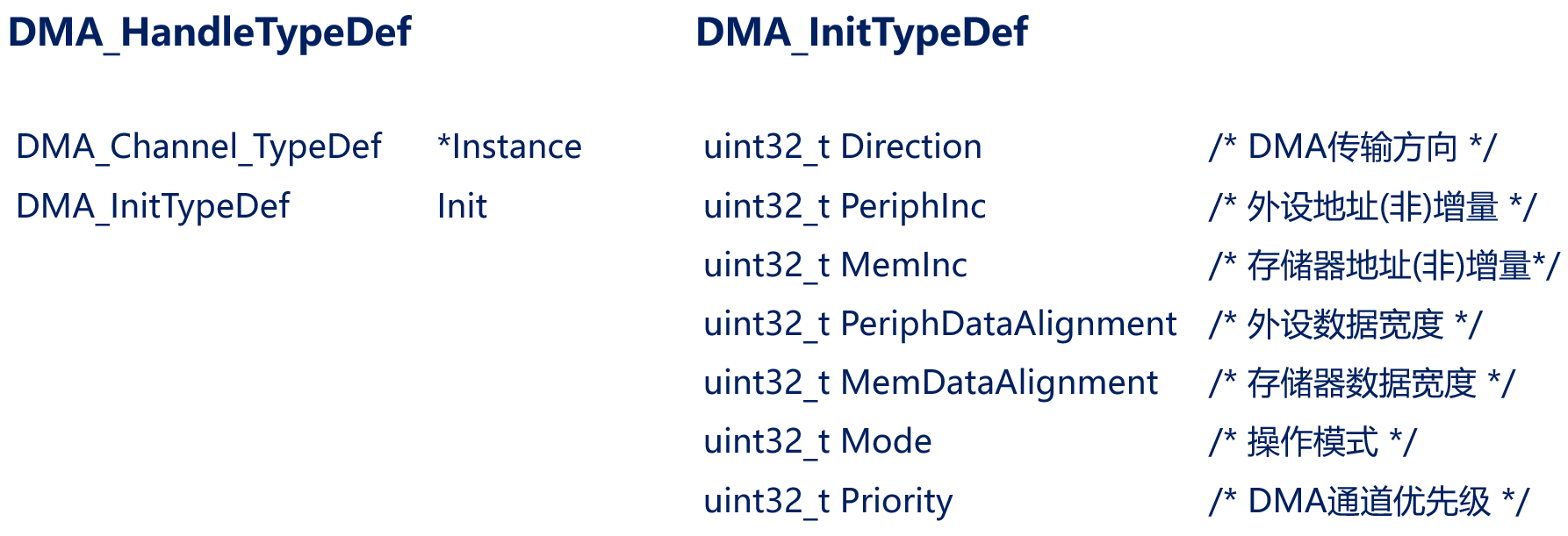Select the DMA_Channel_TypeDef type text
1568x536 pixels.
click(198, 147)
